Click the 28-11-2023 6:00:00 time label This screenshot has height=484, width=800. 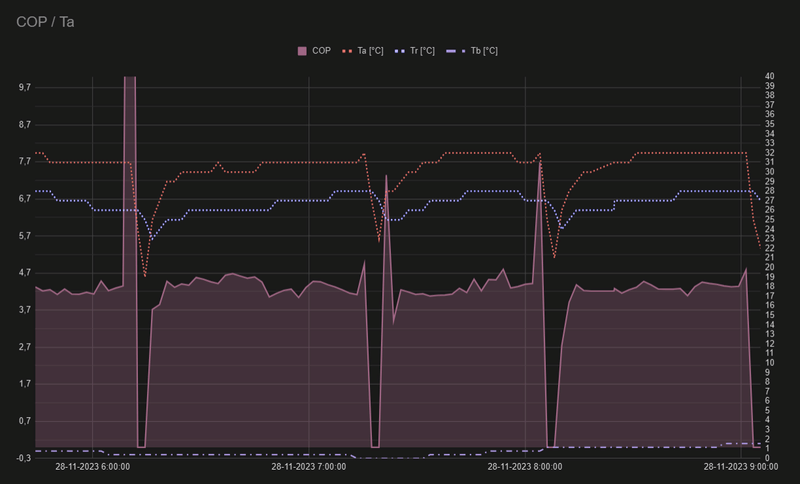[92, 467]
